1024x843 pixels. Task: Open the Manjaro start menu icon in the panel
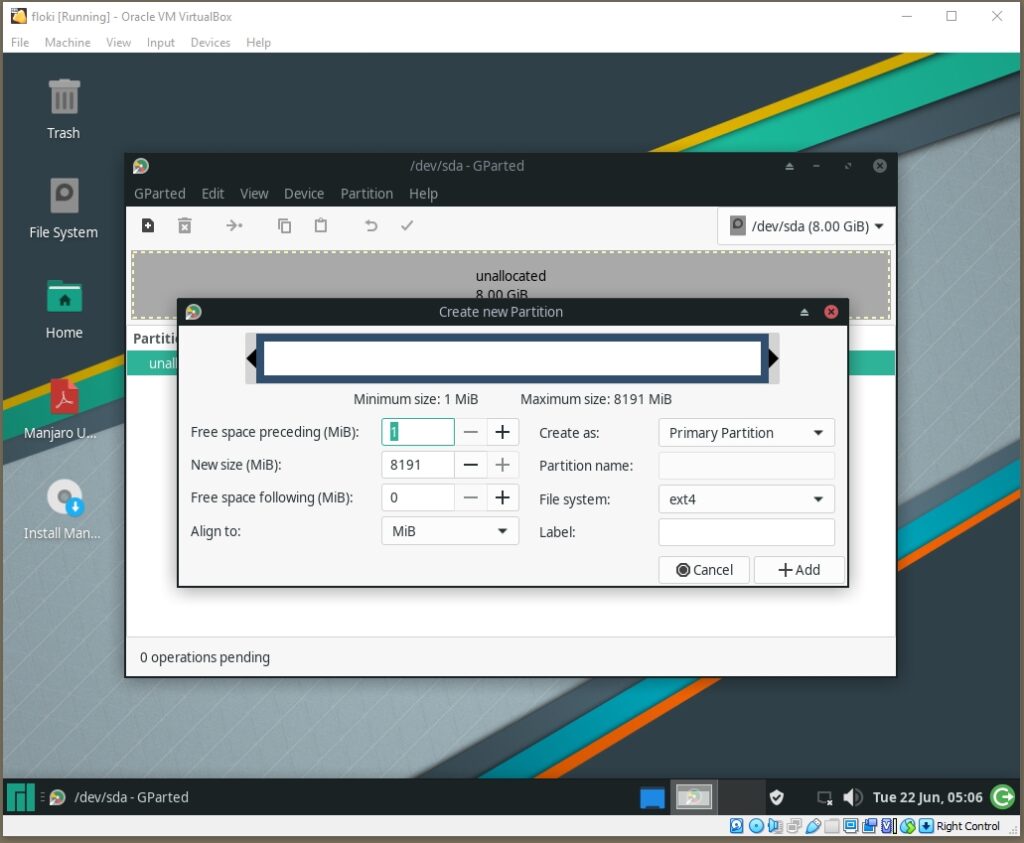[x=20, y=797]
